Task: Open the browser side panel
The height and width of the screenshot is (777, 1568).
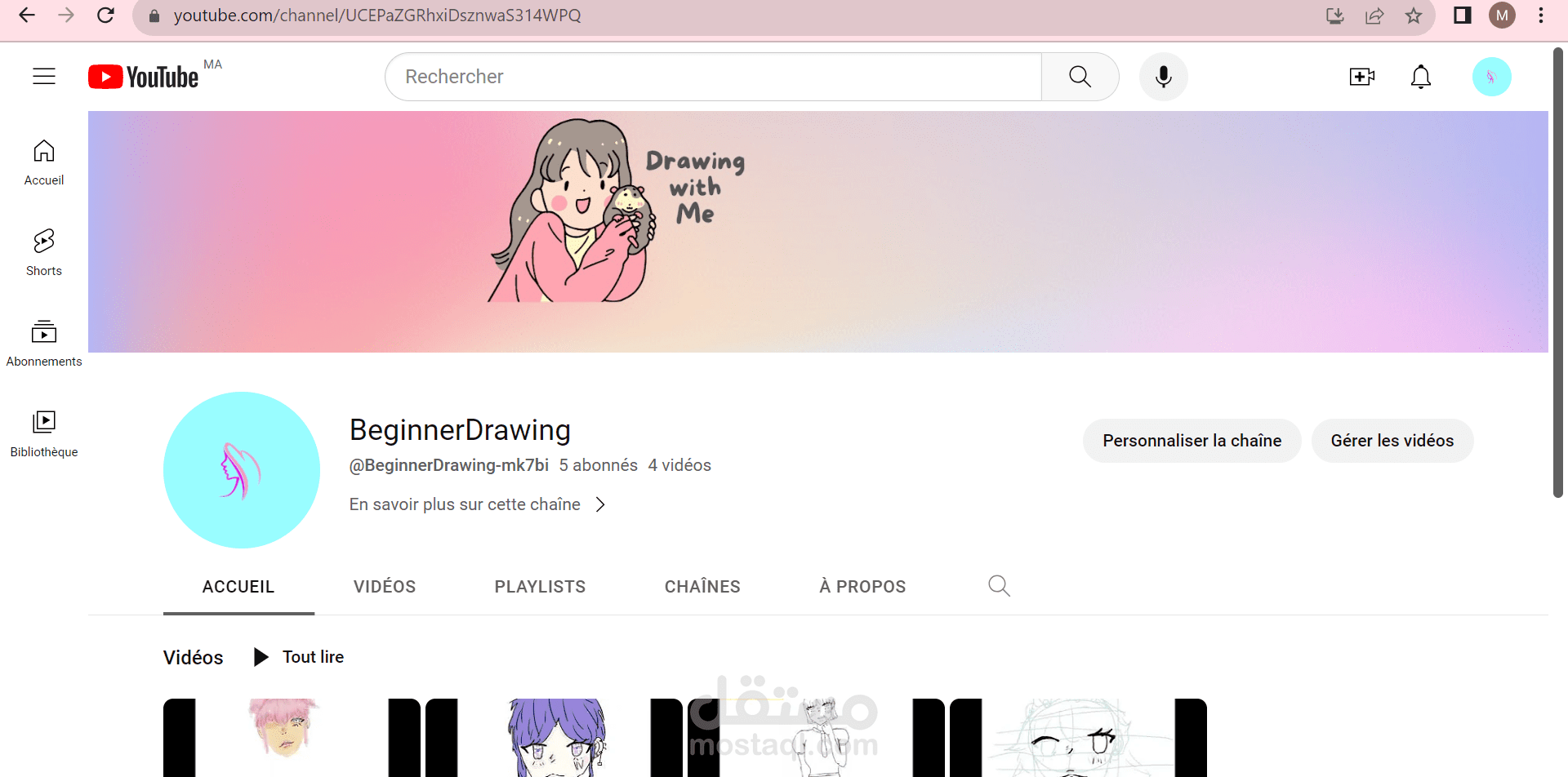Action: click(x=1463, y=16)
